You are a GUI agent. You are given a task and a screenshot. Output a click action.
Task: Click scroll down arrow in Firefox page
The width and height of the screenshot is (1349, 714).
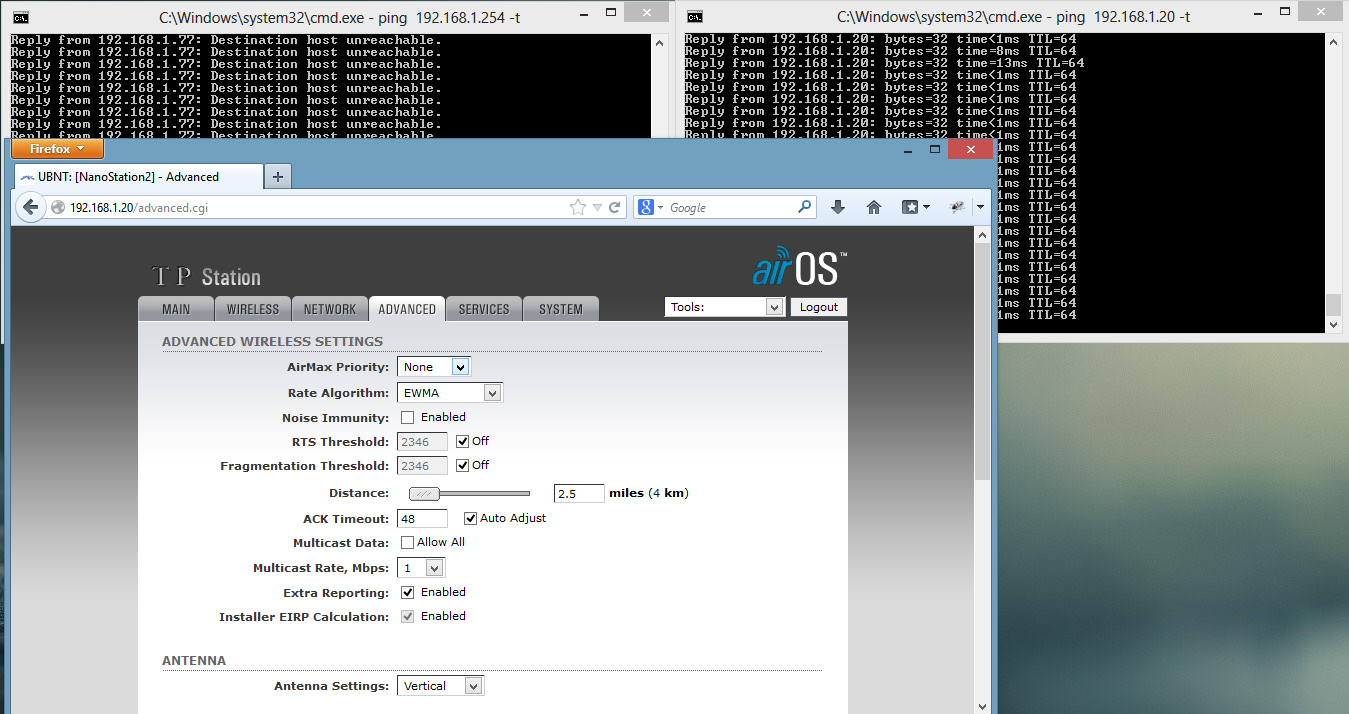(x=982, y=705)
